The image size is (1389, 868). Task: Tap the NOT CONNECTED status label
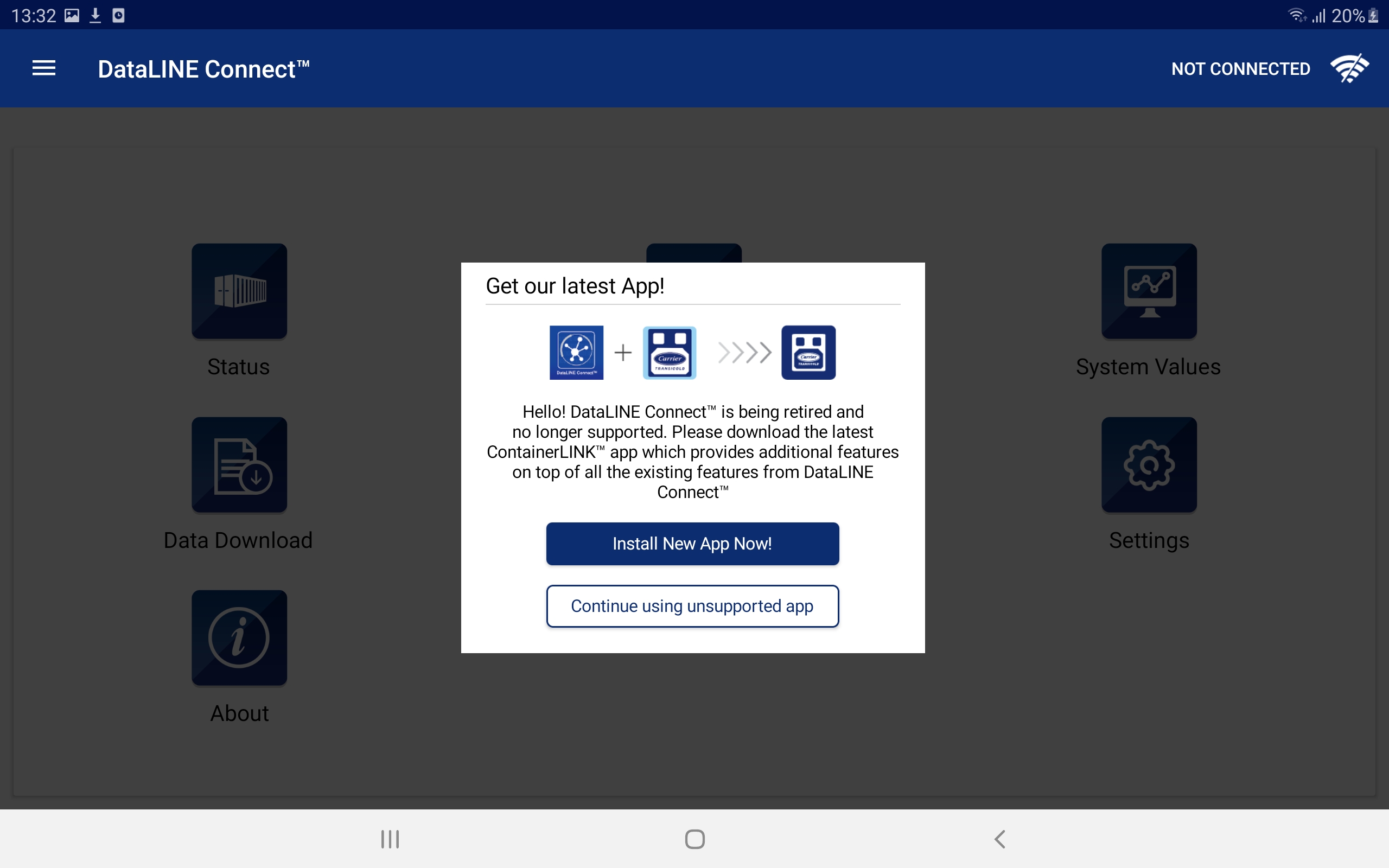[x=1240, y=69]
